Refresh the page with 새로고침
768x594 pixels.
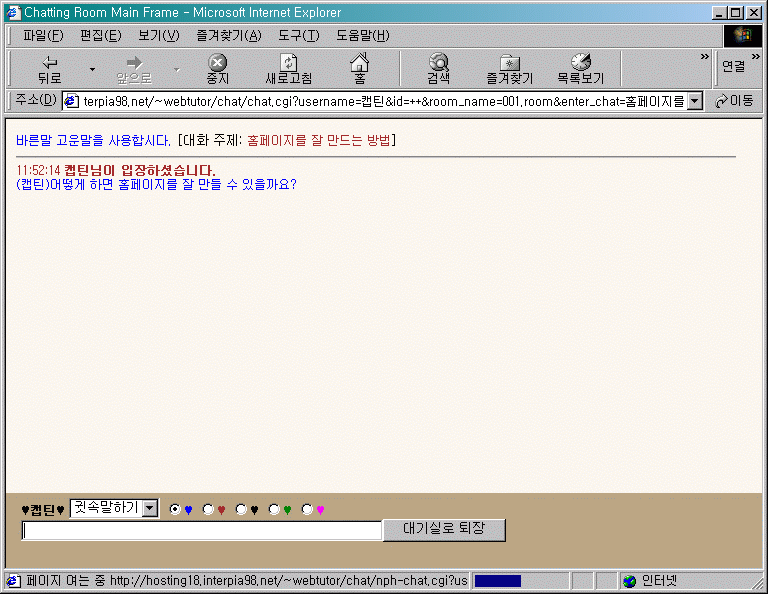288,69
